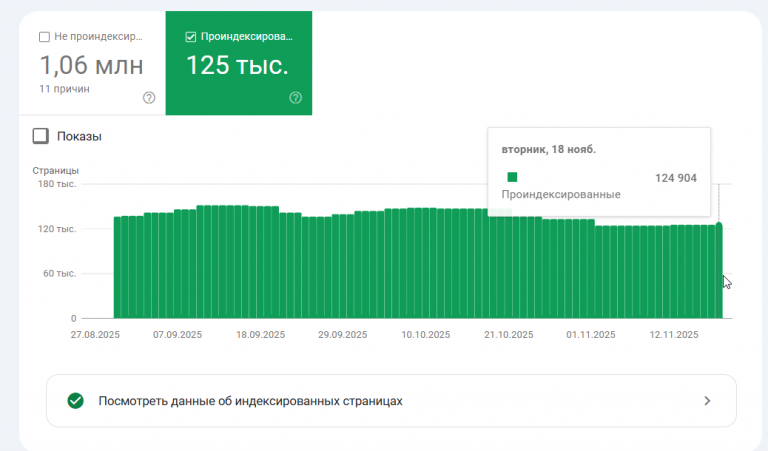The height and width of the screenshot is (451, 768).
Task: Expand the indexed pages row via chevron arrow
Action: (x=707, y=401)
